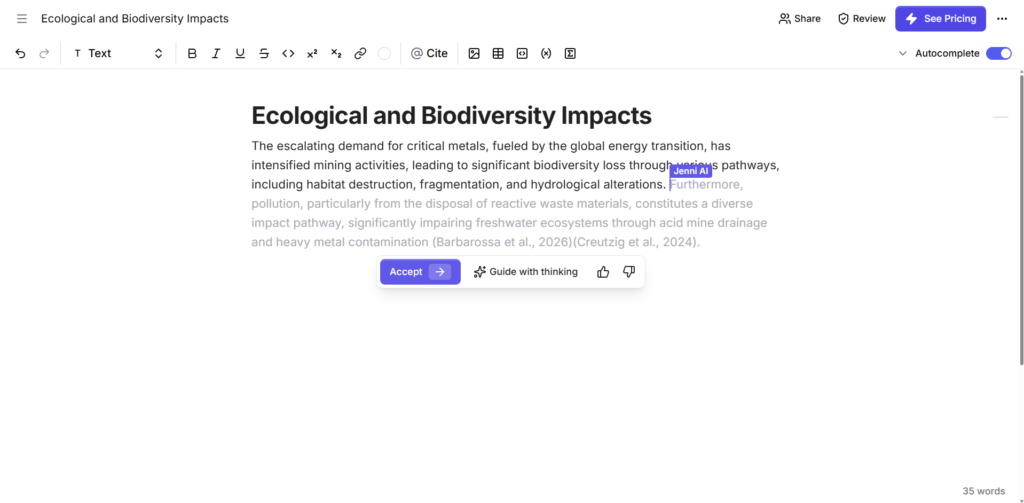Click the document title in header
Viewport: 1024px width, 503px height.
point(135,18)
